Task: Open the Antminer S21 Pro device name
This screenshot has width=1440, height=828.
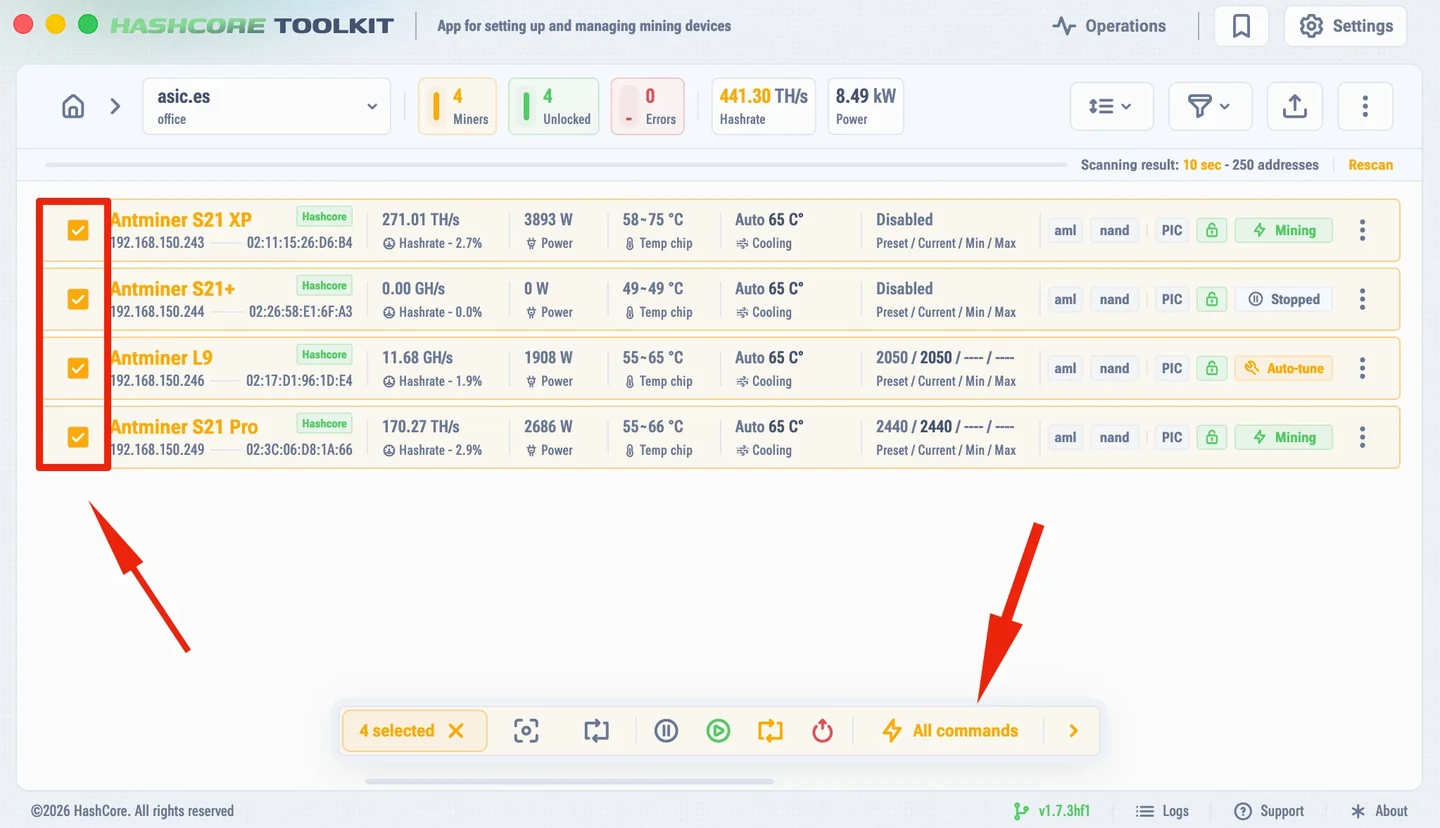Action: (184, 427)
